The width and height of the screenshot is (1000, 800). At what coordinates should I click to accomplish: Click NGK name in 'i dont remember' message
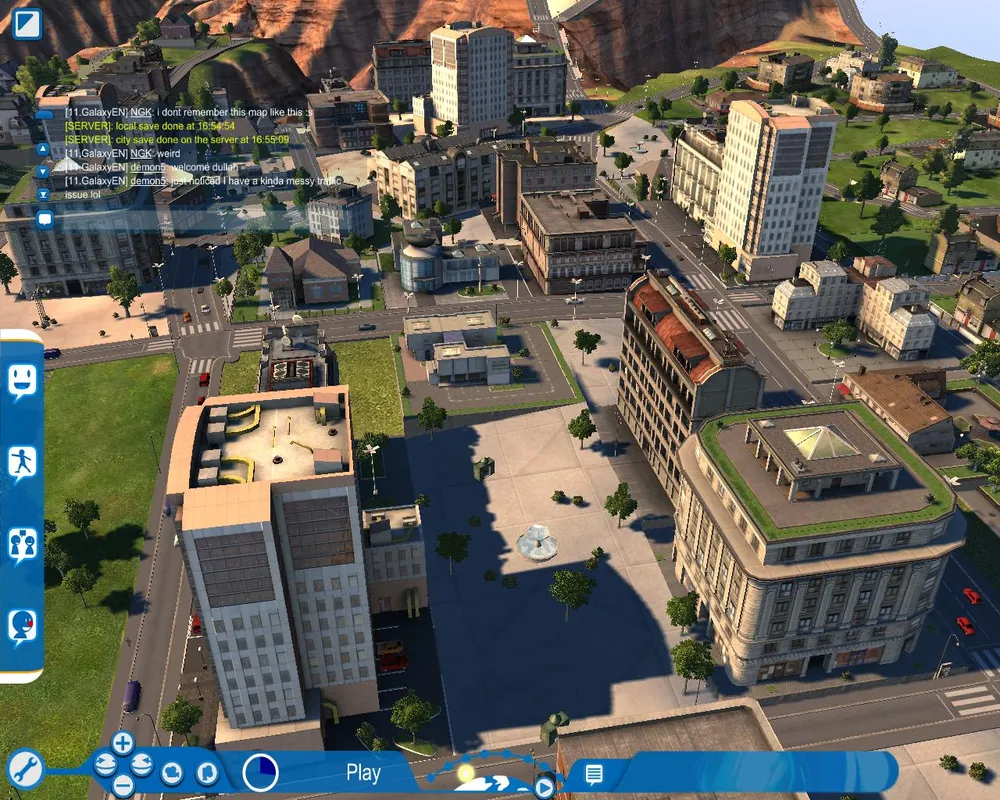(x=142, y=112)
